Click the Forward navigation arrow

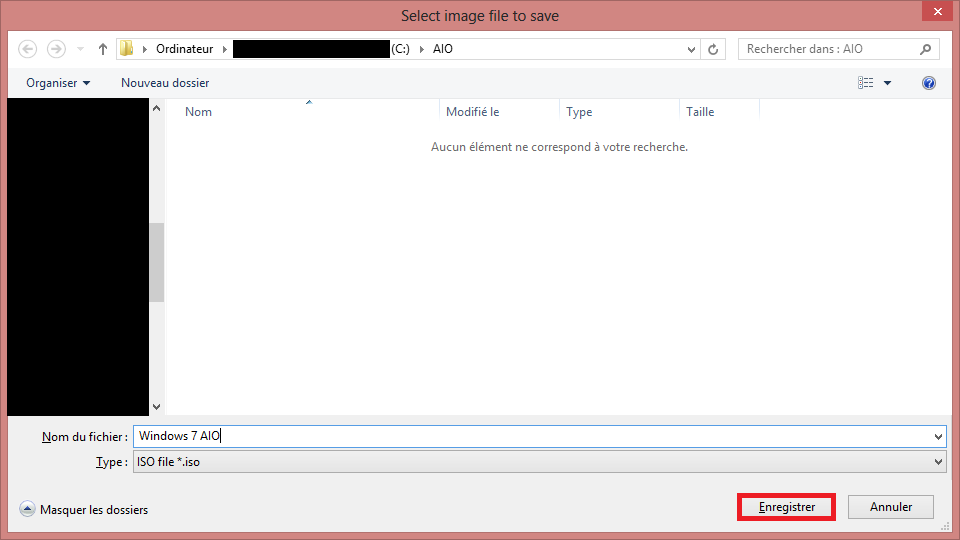(56, 49)
